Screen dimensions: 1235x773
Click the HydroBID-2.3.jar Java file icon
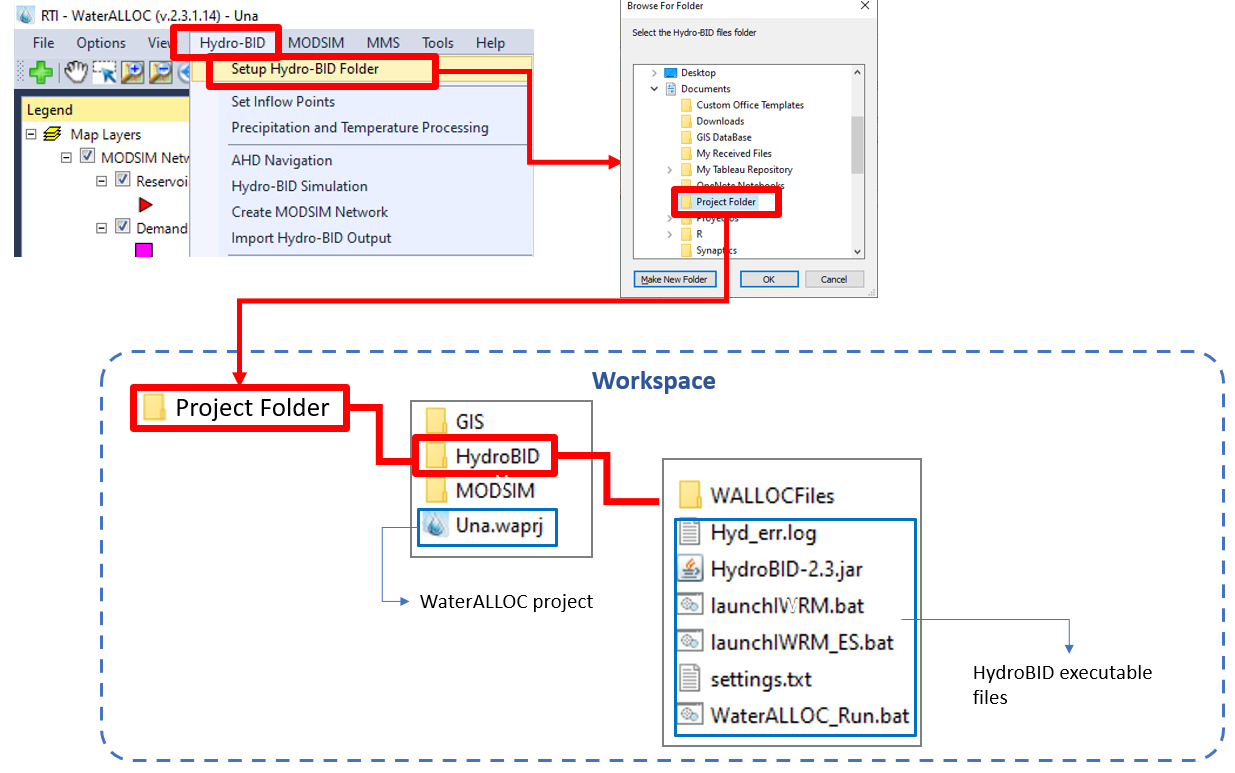point(690,569)
